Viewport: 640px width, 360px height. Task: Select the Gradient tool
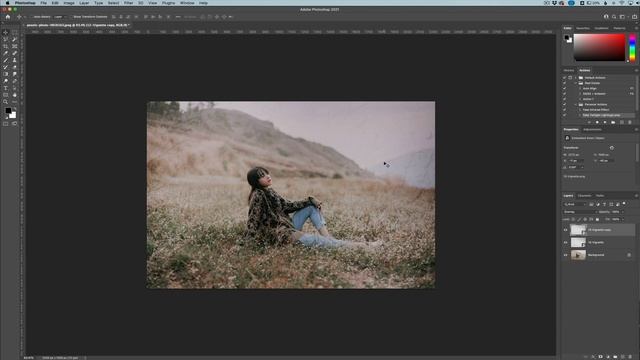(6, 74)
